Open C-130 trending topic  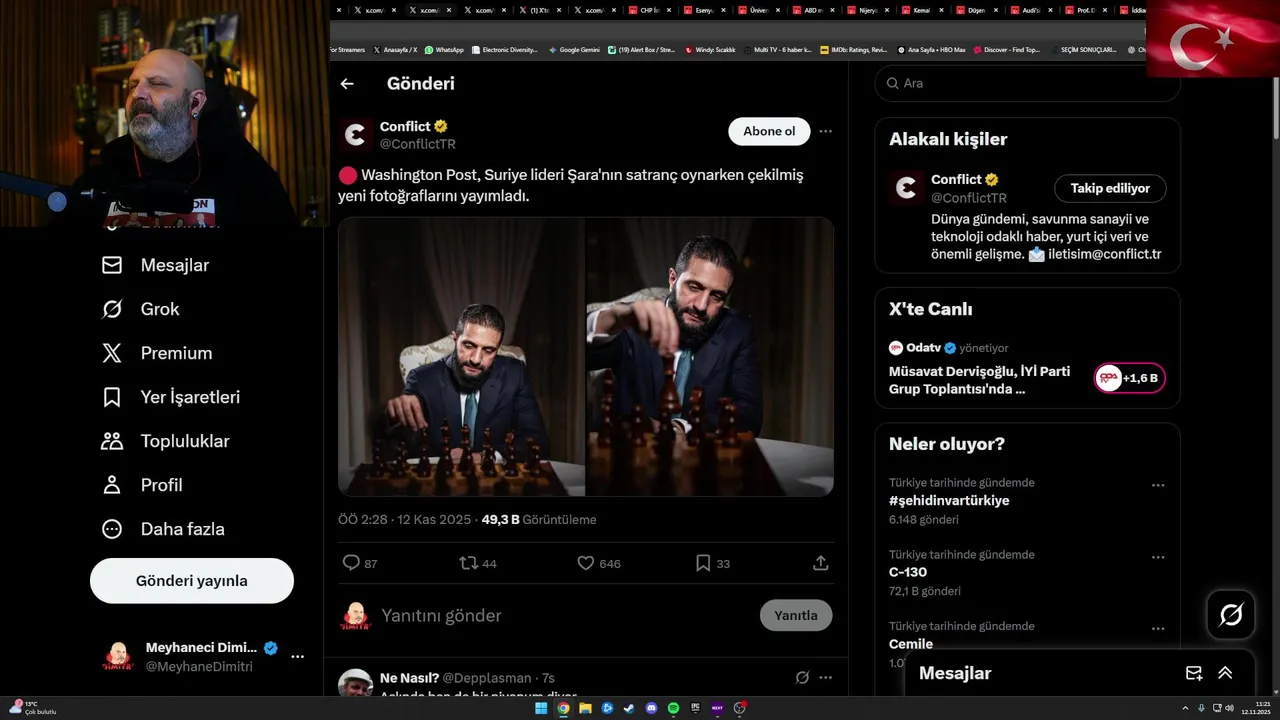(x=908, y=573)
